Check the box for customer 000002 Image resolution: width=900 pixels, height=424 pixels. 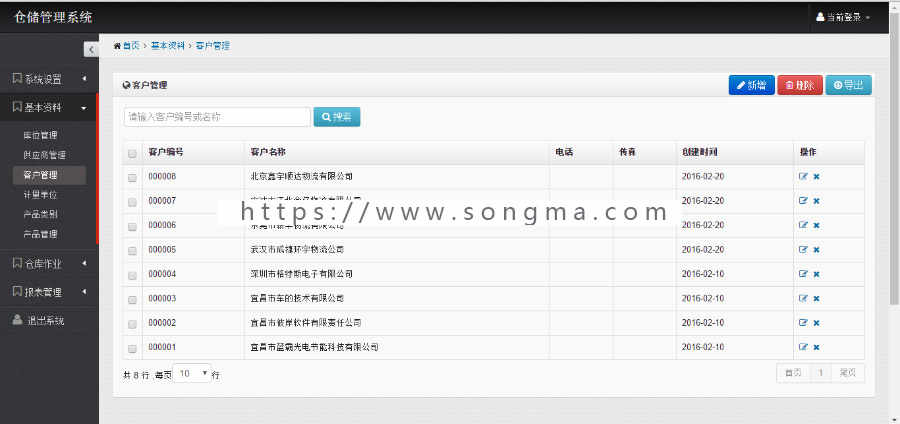(x=132, y=324)
